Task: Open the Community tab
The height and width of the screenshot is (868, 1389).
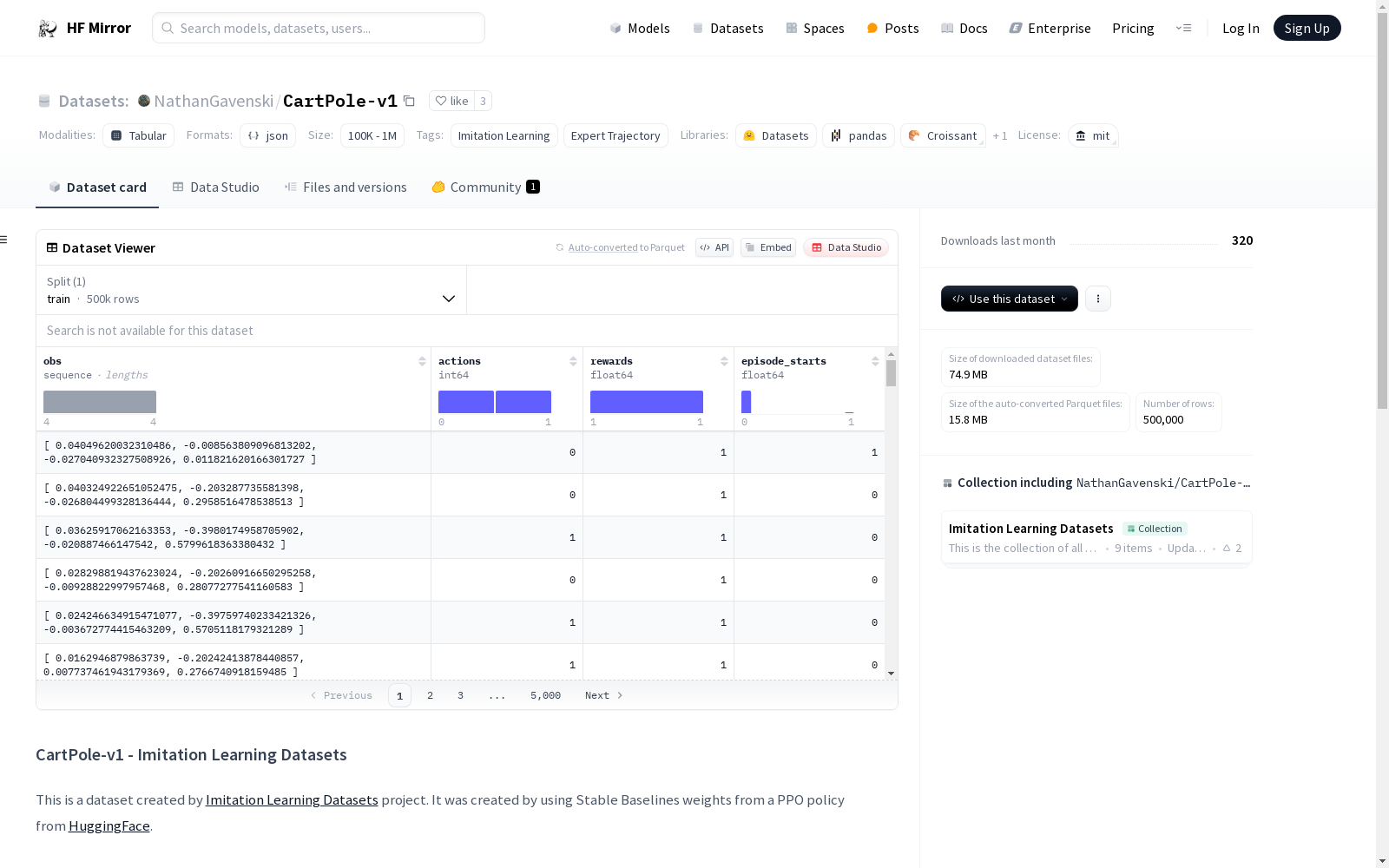Action: tap(485, 187)
